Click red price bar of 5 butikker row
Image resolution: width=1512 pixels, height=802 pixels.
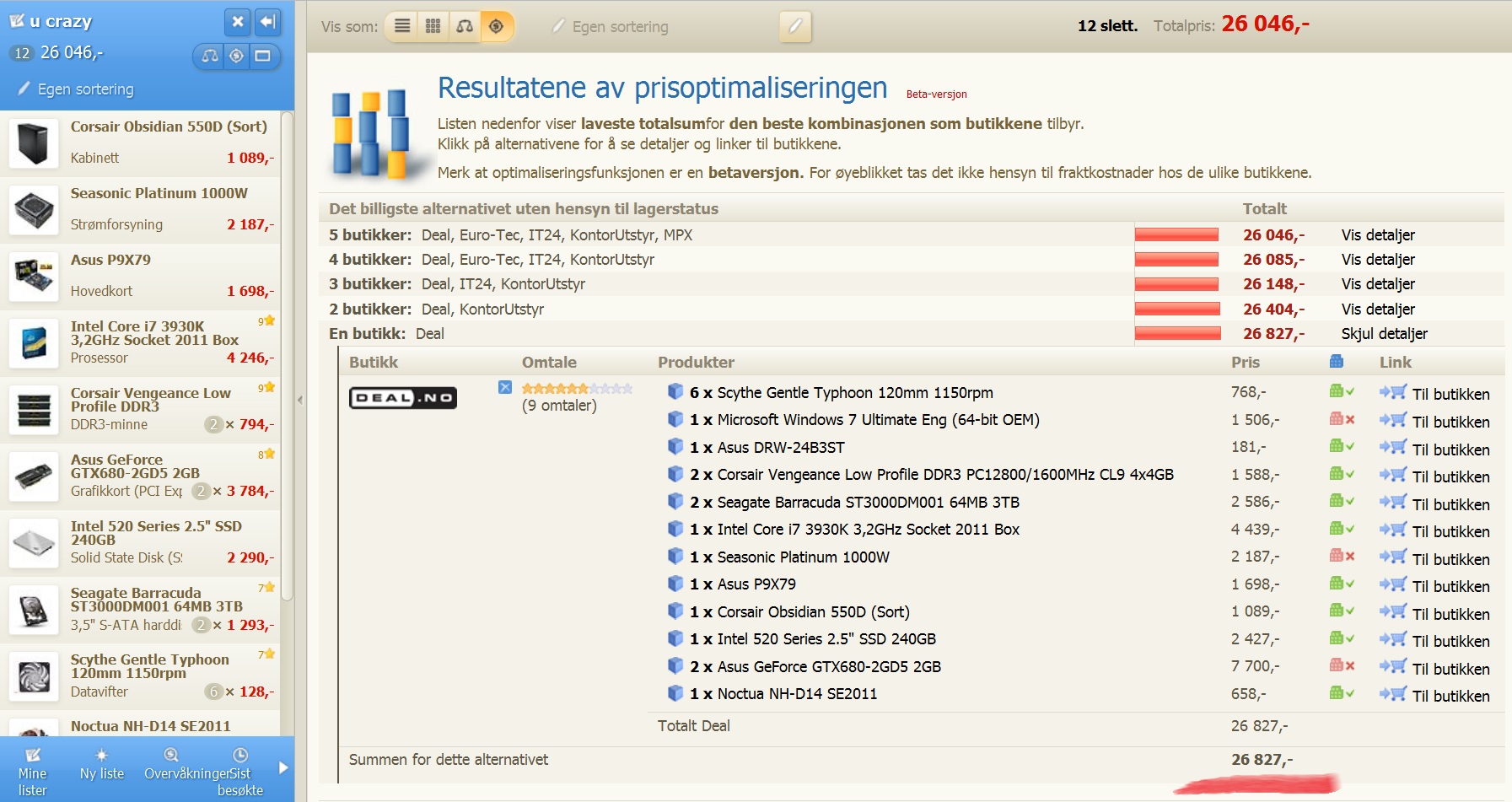click(1176, 234)
